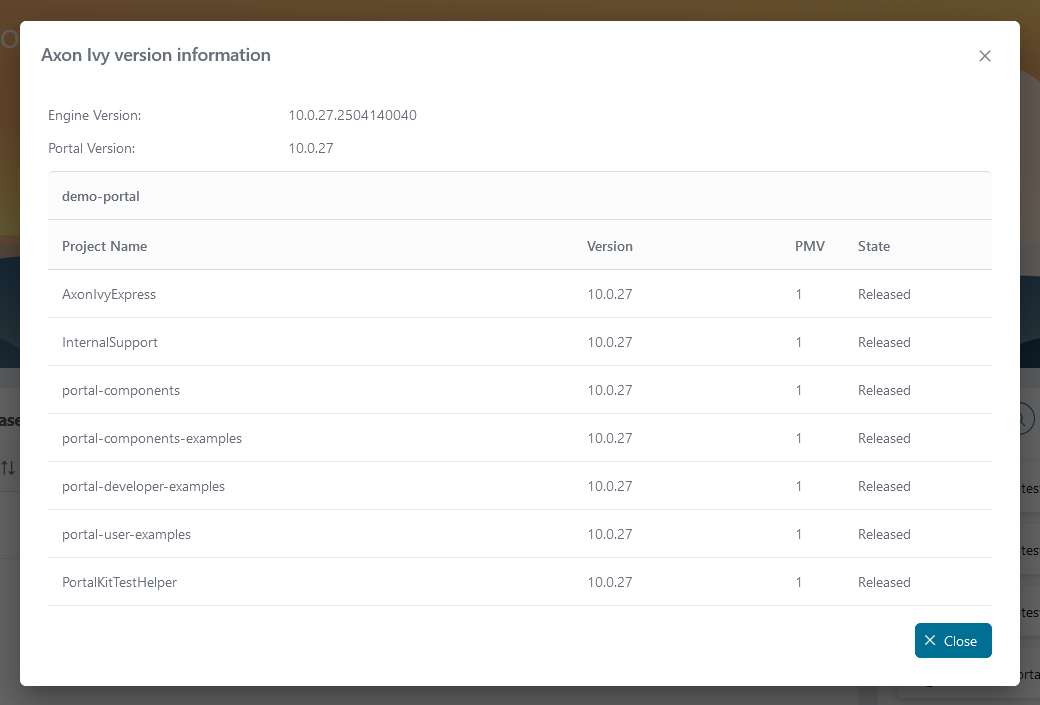Click Released state of portal-components-examples
1040x705 pixels.
(x=884, y=438)
